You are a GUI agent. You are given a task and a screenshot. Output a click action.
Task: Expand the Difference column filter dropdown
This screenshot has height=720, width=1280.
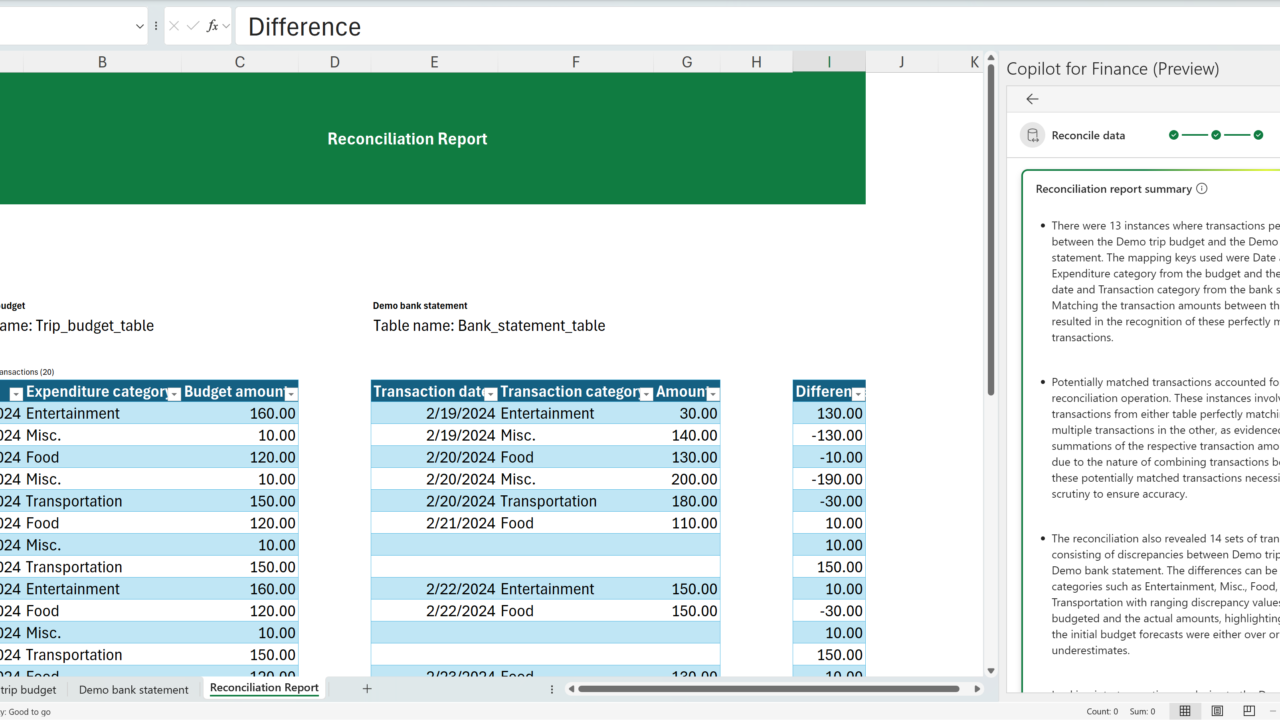857,393
